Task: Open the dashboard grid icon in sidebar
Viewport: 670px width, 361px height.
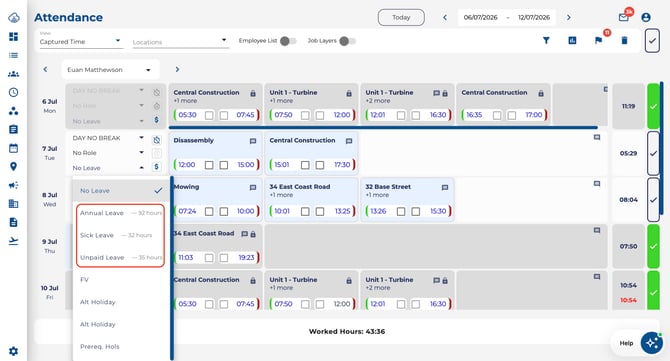Action: coord(13,37)
